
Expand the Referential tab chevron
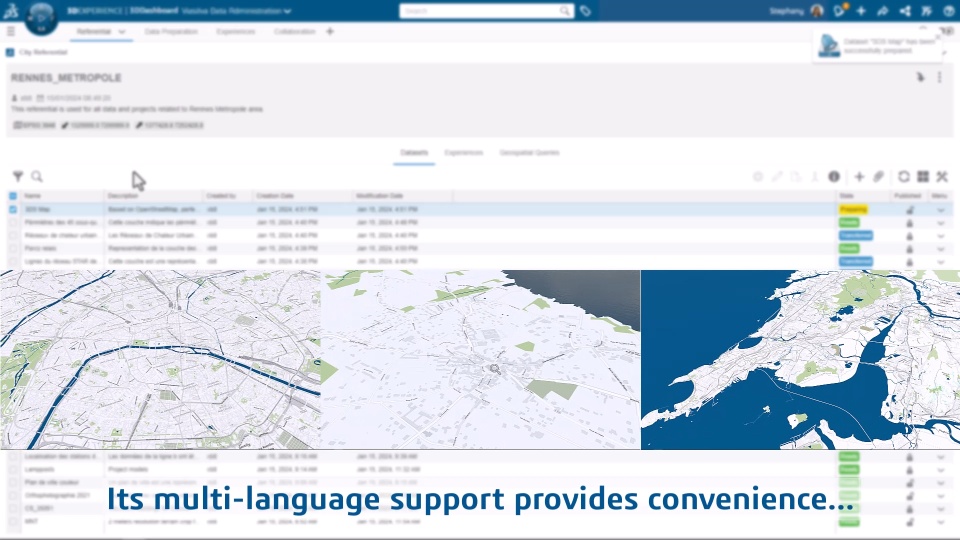click(x=122, y=31)
